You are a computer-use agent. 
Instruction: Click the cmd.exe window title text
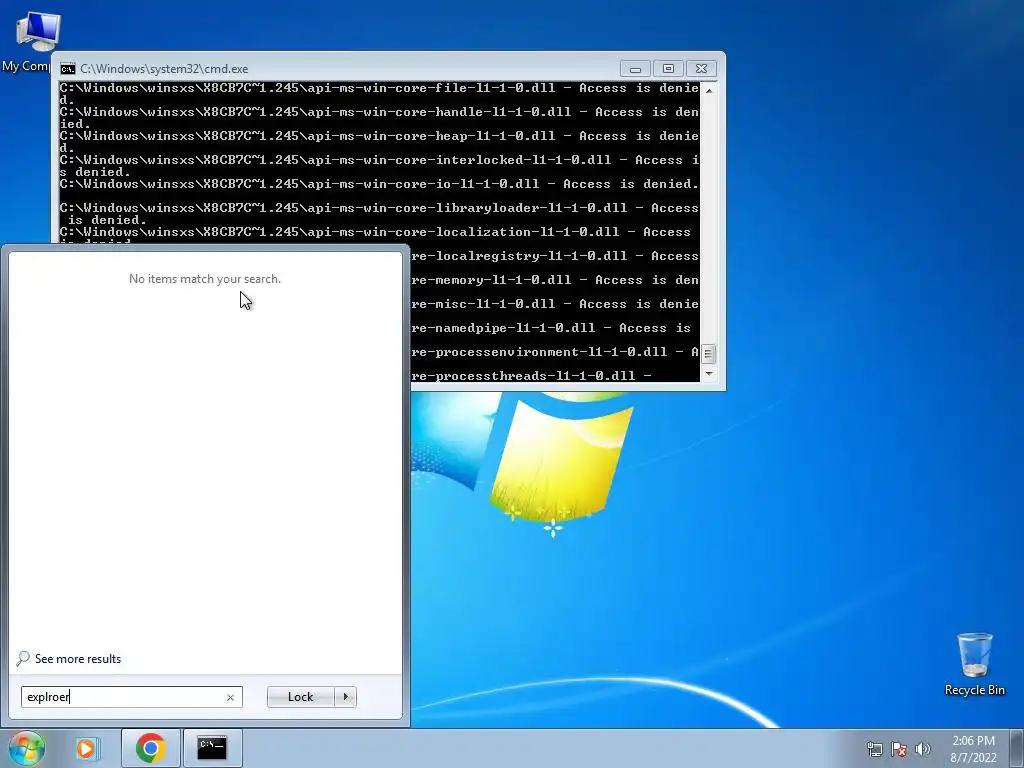[164, 69]
